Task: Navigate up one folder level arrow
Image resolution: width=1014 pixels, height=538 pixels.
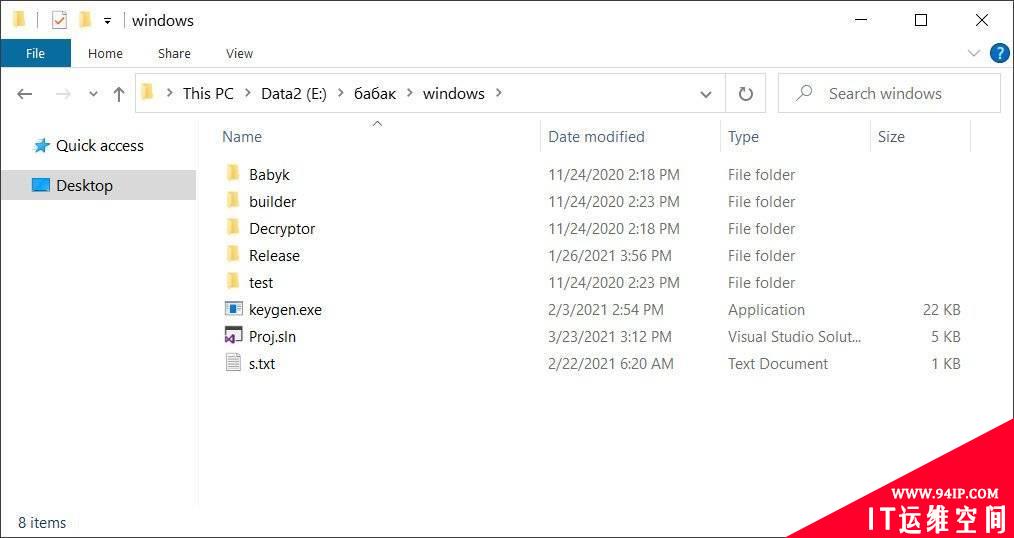Action: click(x=118, y=94)
